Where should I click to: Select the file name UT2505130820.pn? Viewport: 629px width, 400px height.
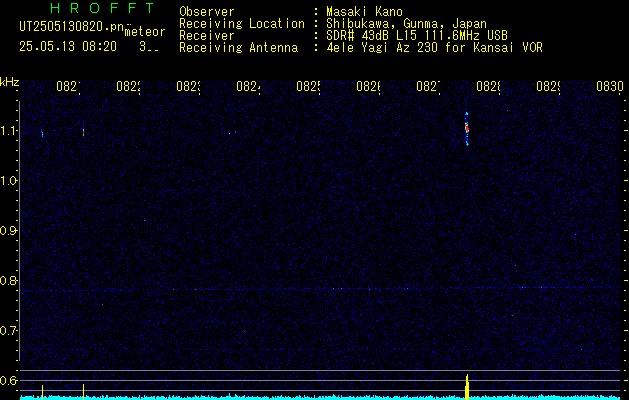coord(72,27)
